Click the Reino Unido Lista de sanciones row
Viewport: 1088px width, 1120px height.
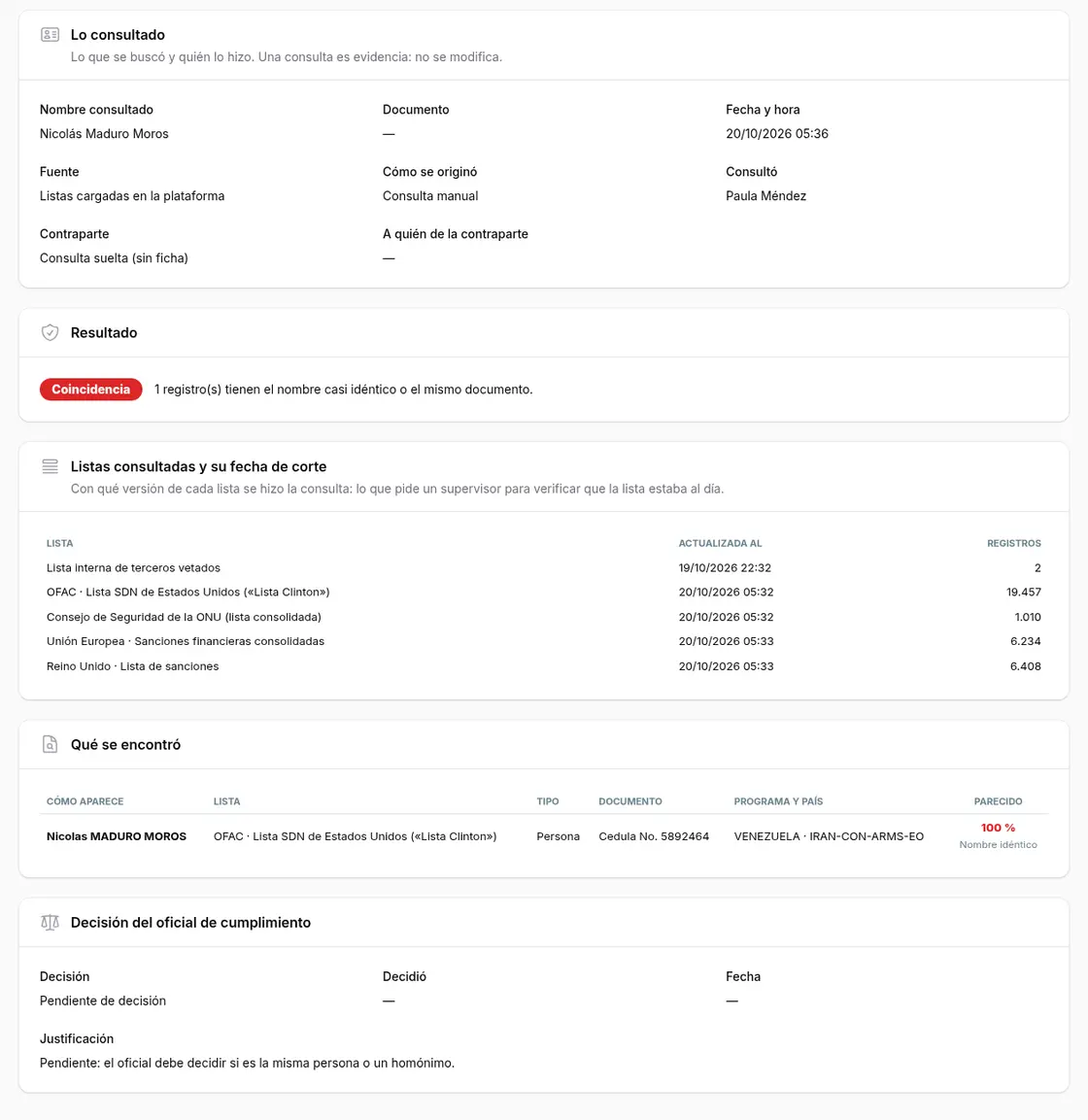(544, 666)
